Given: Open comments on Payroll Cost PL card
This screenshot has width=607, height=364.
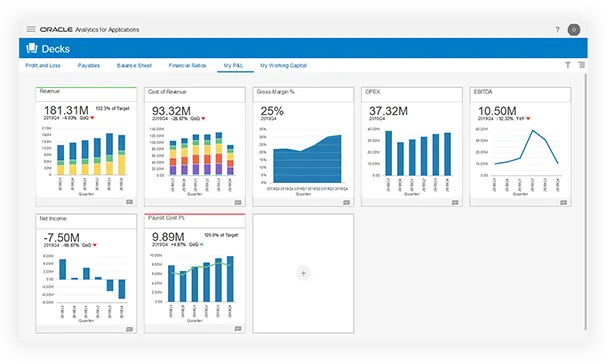Looking at the screenshot, I should click(238, 329).
